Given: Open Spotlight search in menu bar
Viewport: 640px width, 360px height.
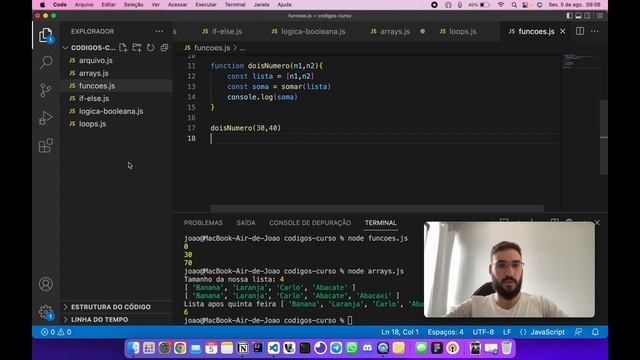Looking at the screenshot, I should click(514, 5).
